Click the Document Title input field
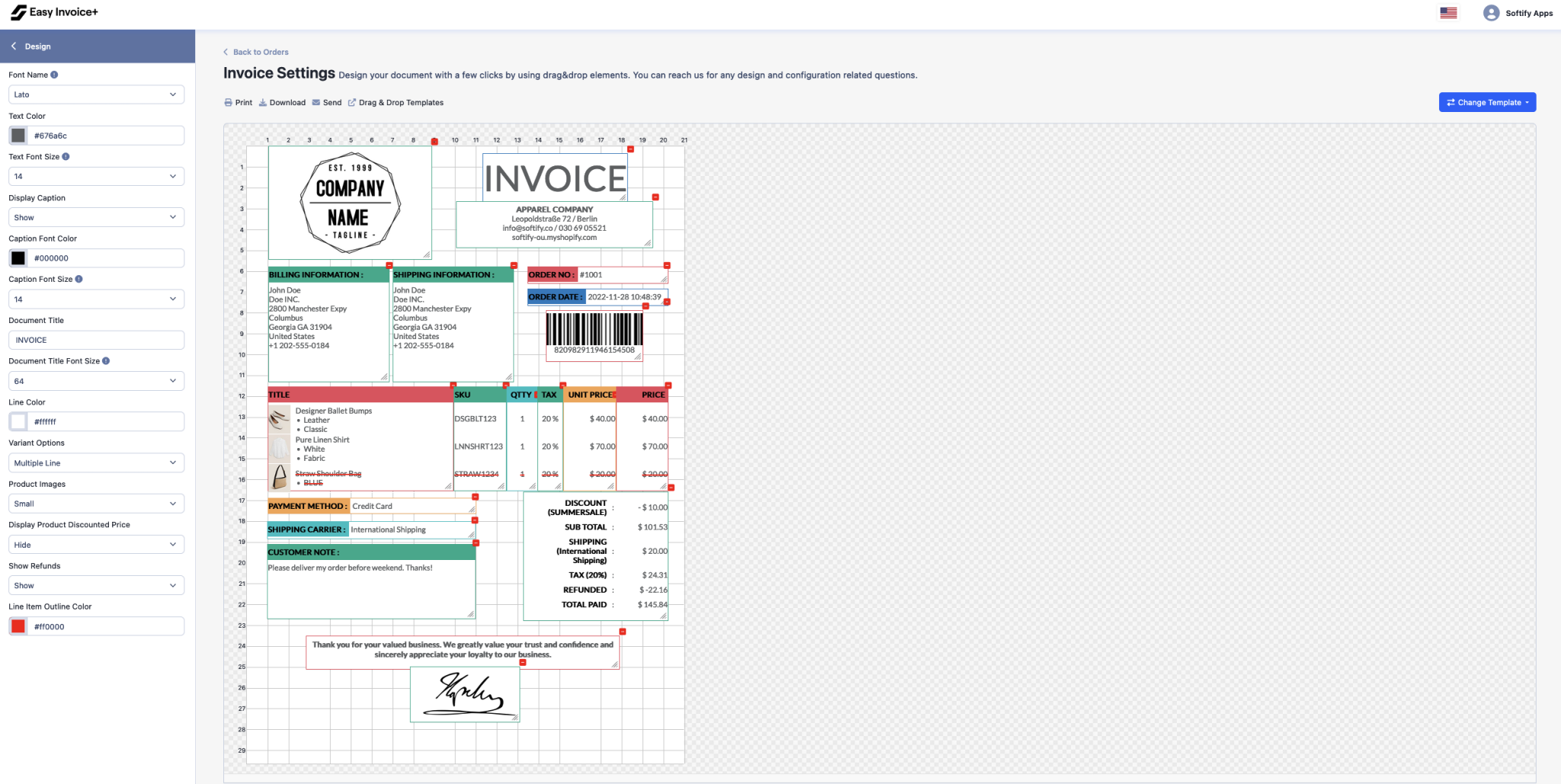Viewport: 1561px width, 784px height. [x=95, y=340]
